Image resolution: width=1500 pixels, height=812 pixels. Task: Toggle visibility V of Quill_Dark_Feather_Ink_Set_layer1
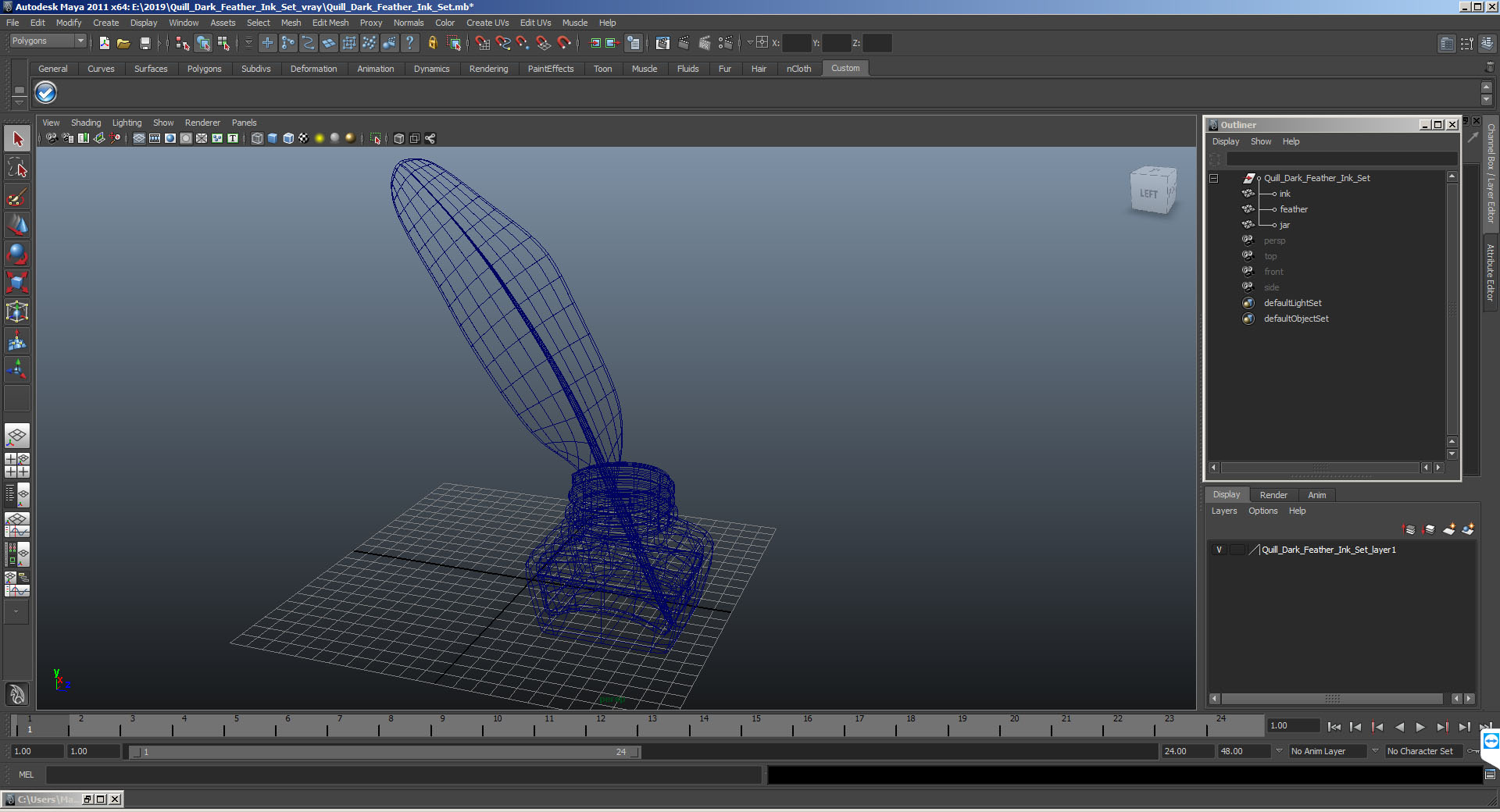[x=1219, y=550]
